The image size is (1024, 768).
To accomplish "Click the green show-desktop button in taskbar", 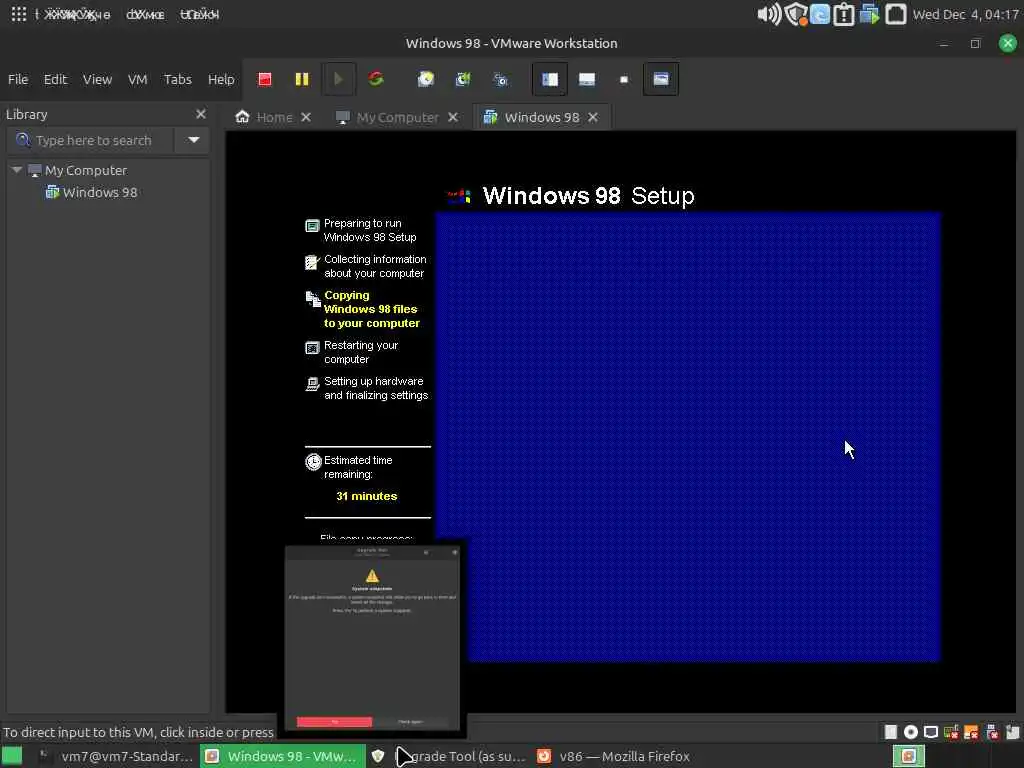I will click(12, 756).
